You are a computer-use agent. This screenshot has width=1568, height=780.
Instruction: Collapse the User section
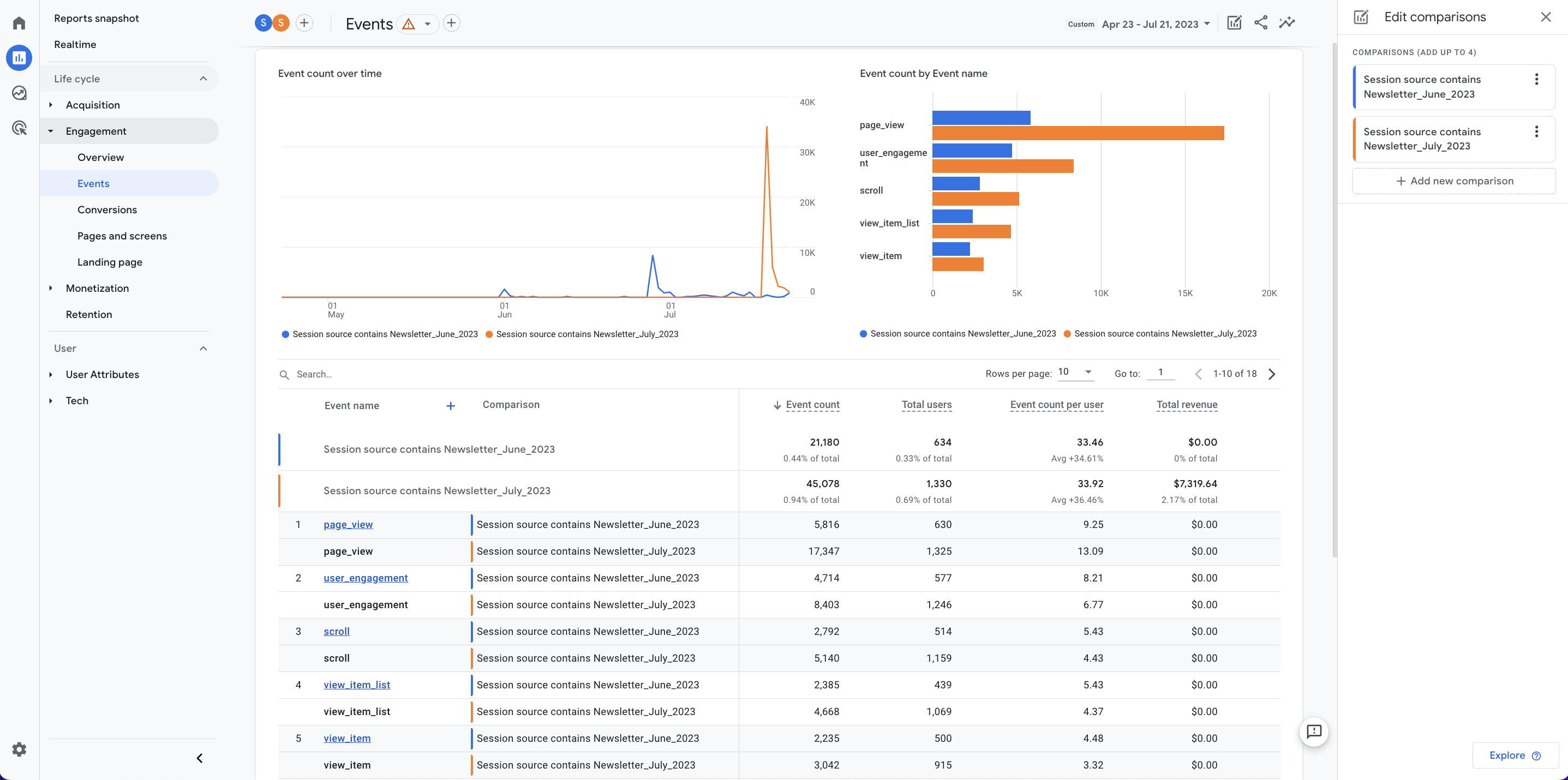point(204,348)
